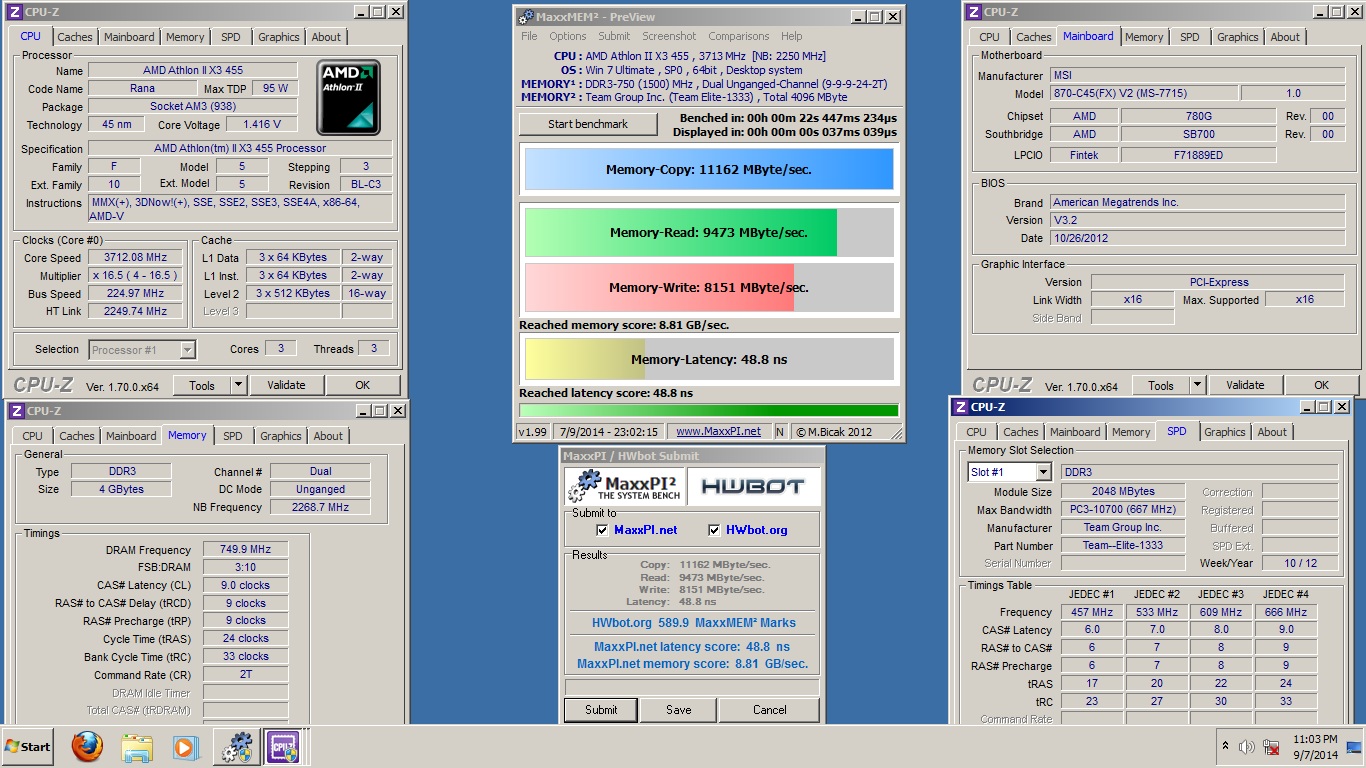Click title bar icon of CPU-Z SPD window

[x=961, y=407]
